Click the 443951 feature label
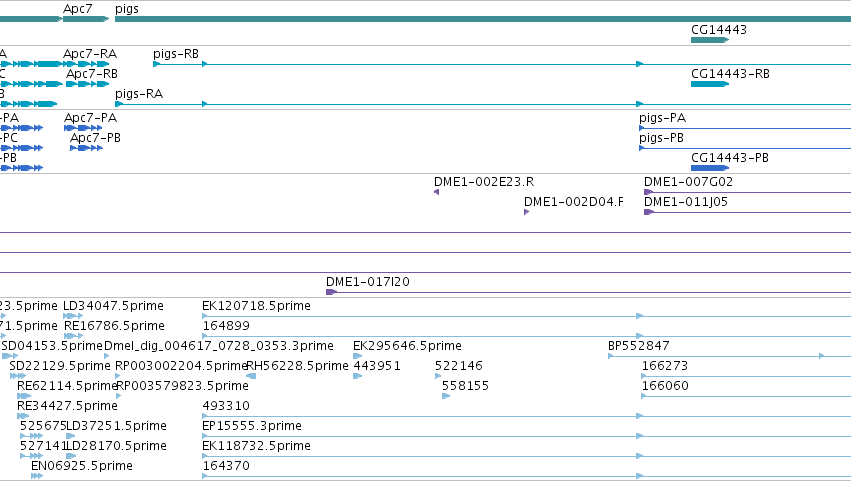The height and width of the screenshot is (481, 851). (377, 366)
